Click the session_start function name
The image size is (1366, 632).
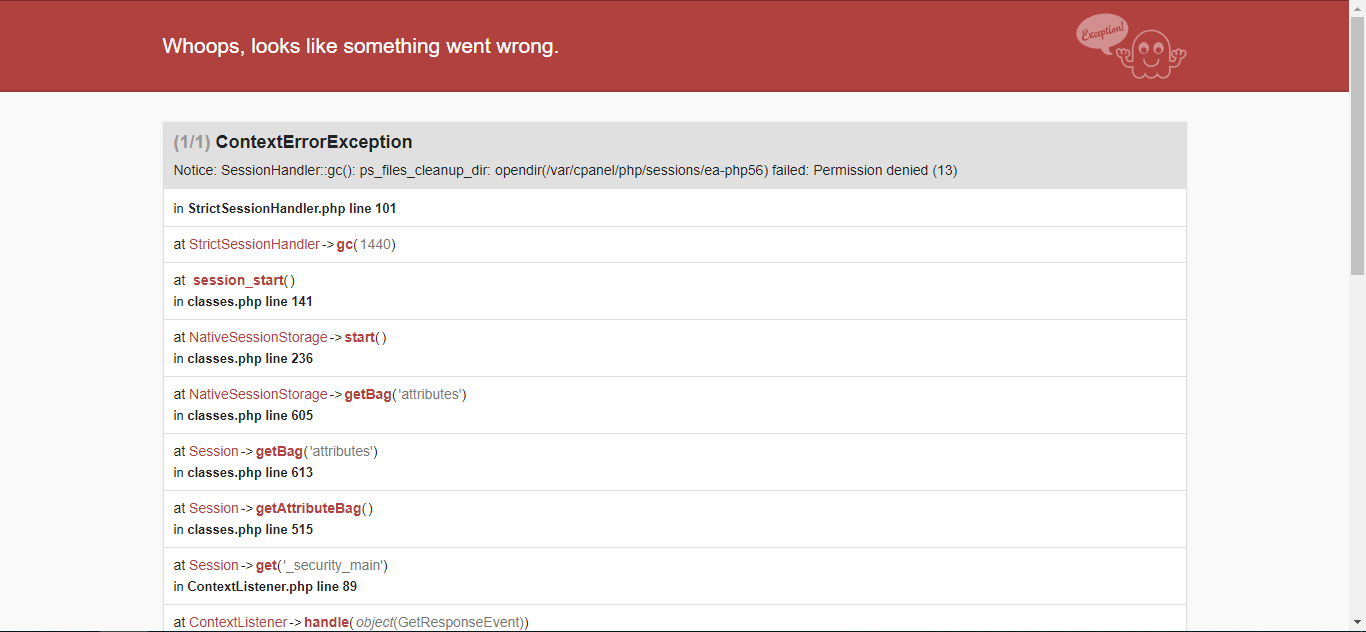click(x=238, y=280)
